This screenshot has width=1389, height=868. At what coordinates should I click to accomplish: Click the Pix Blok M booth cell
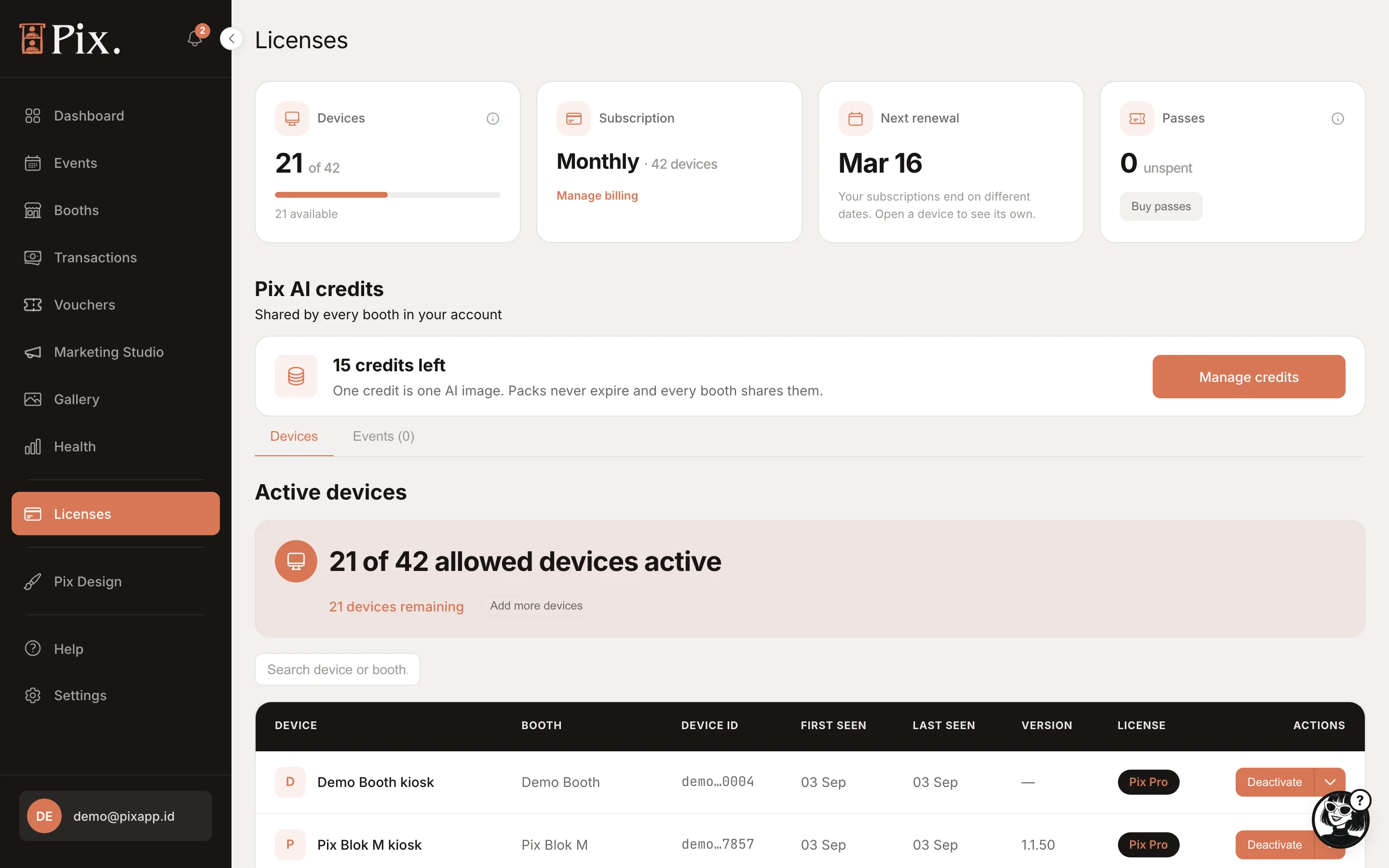click(x=555, y=844)
